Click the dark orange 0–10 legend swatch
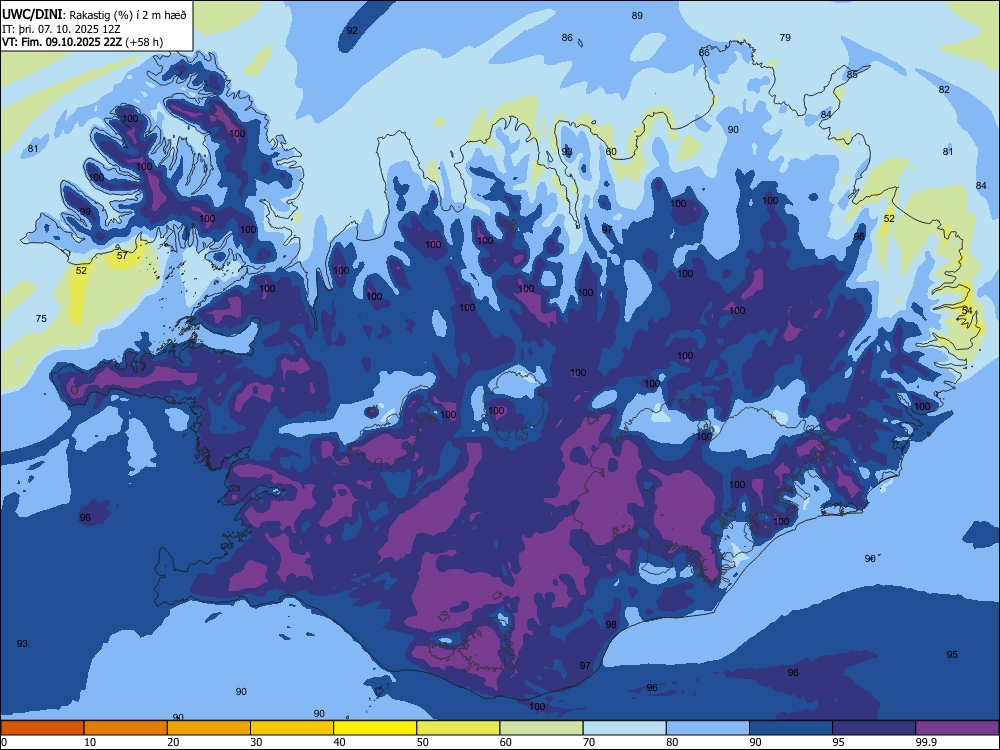Screen dimensions: 1000x750 (42, 728)
